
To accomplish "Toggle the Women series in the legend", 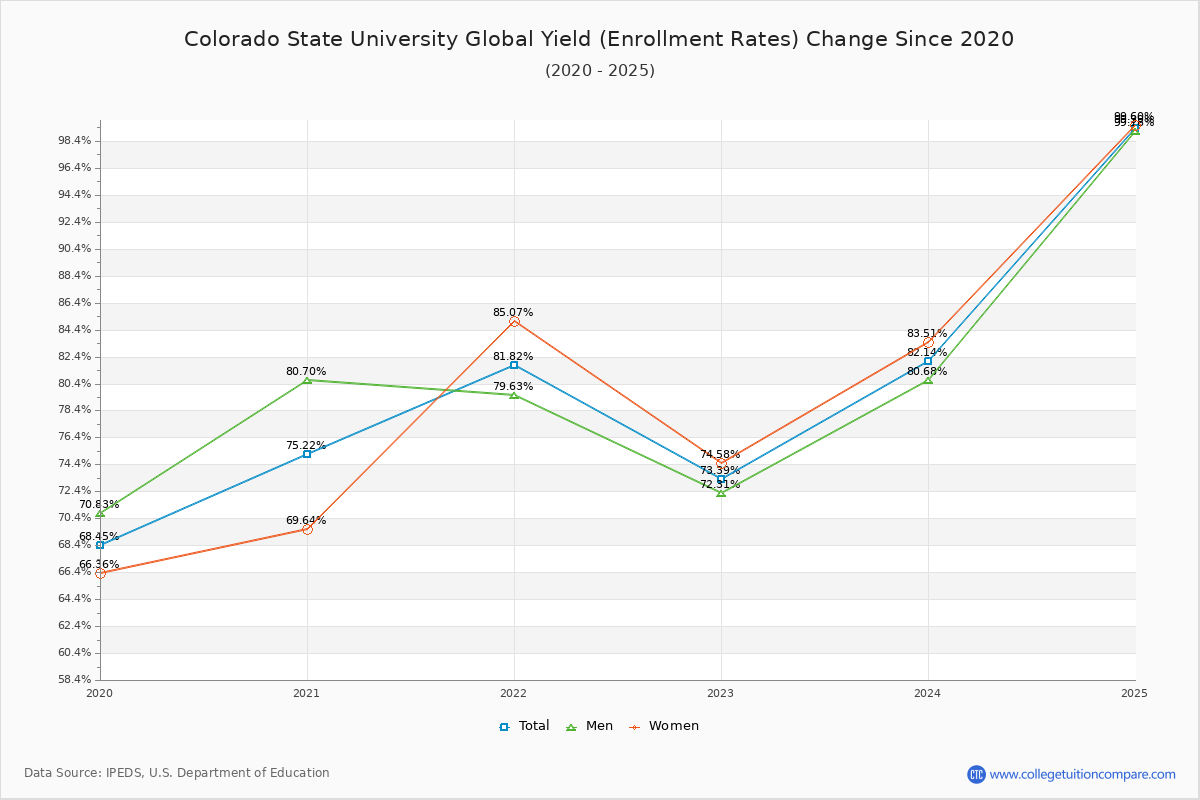I will pyautogui.click(x=663, y=726).
